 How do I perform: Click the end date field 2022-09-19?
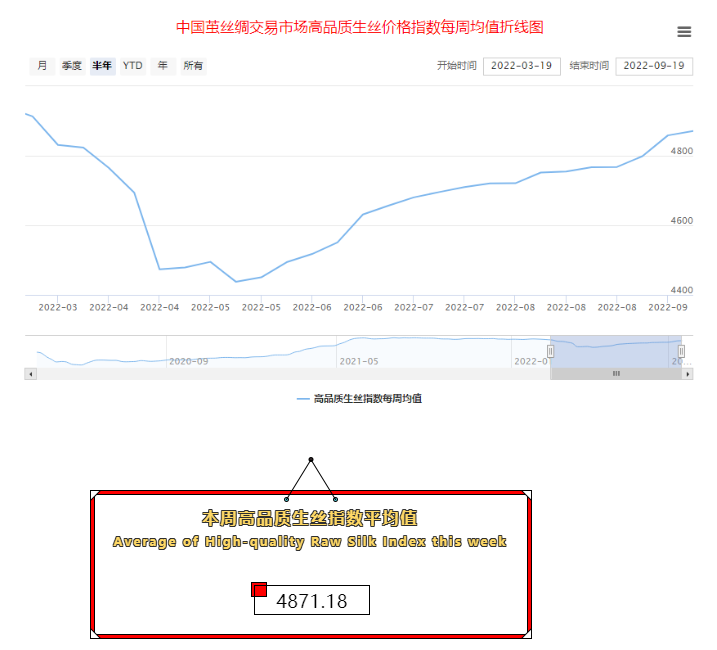coord(654,66)
